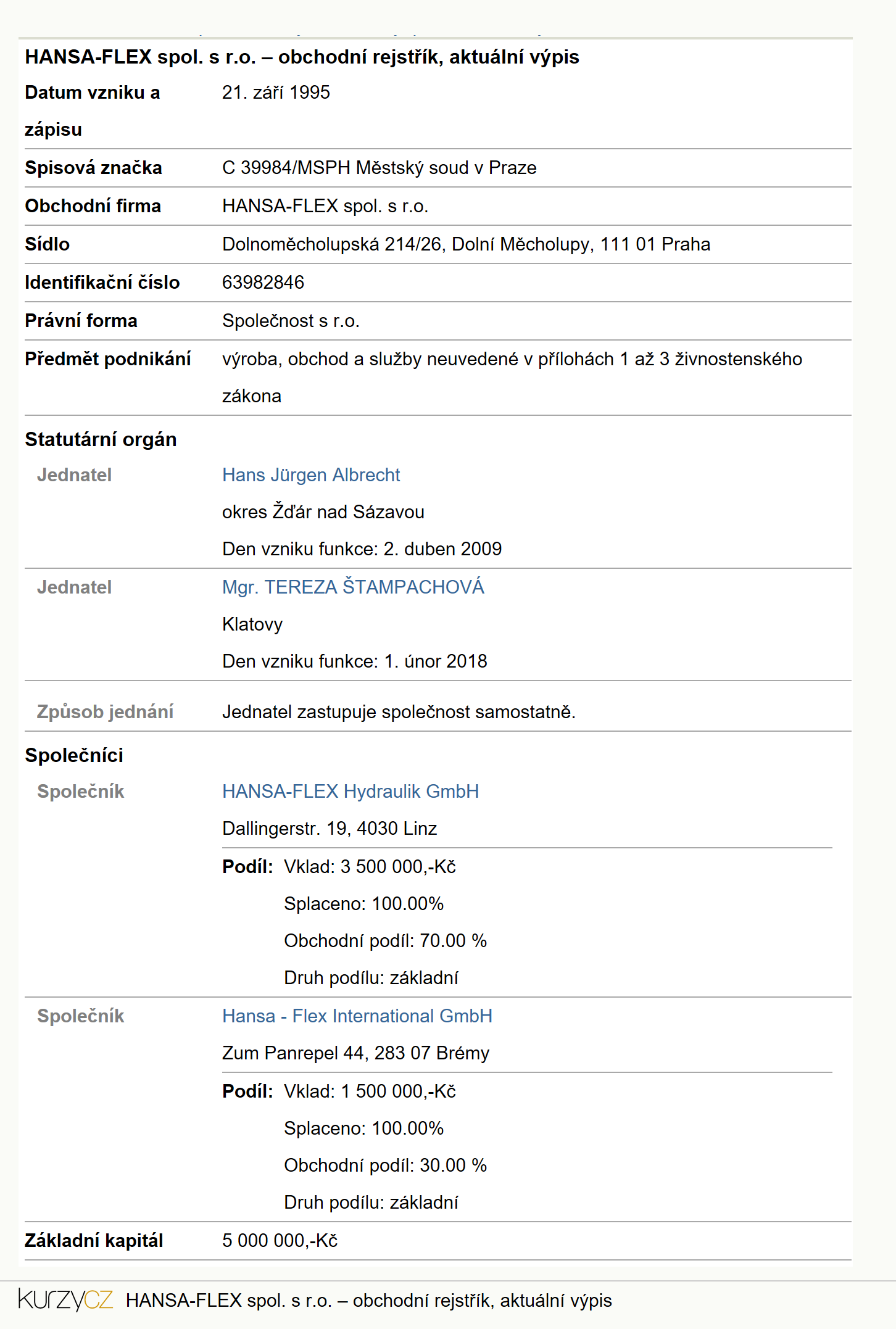Screen dimensions: 896x1329
Task: Open the Hans Jürgen Albrecht link
Action: pyautogui.click(x=311, y=475)
